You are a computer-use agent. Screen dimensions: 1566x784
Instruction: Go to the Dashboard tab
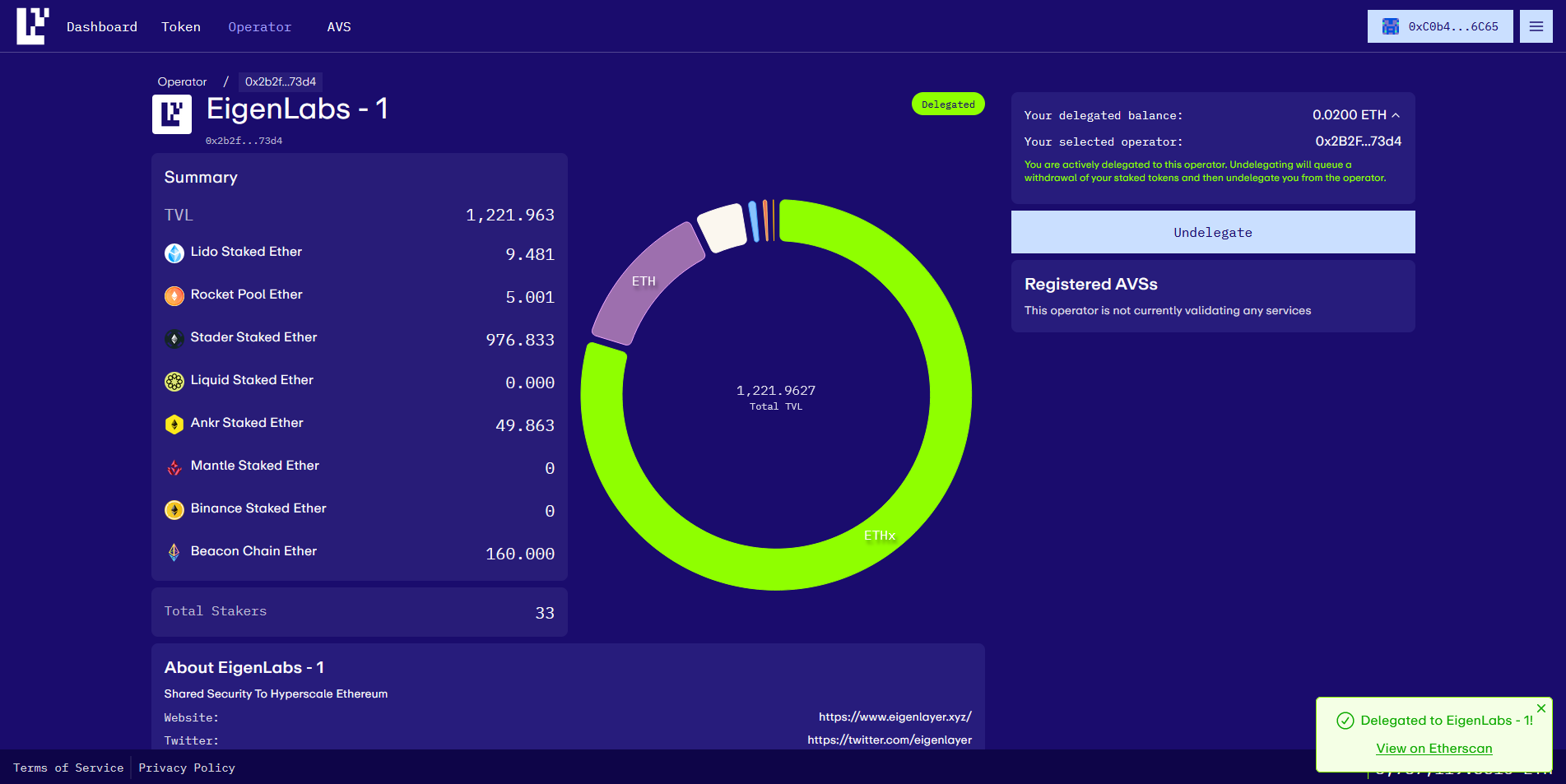click(x=102, y=27)
